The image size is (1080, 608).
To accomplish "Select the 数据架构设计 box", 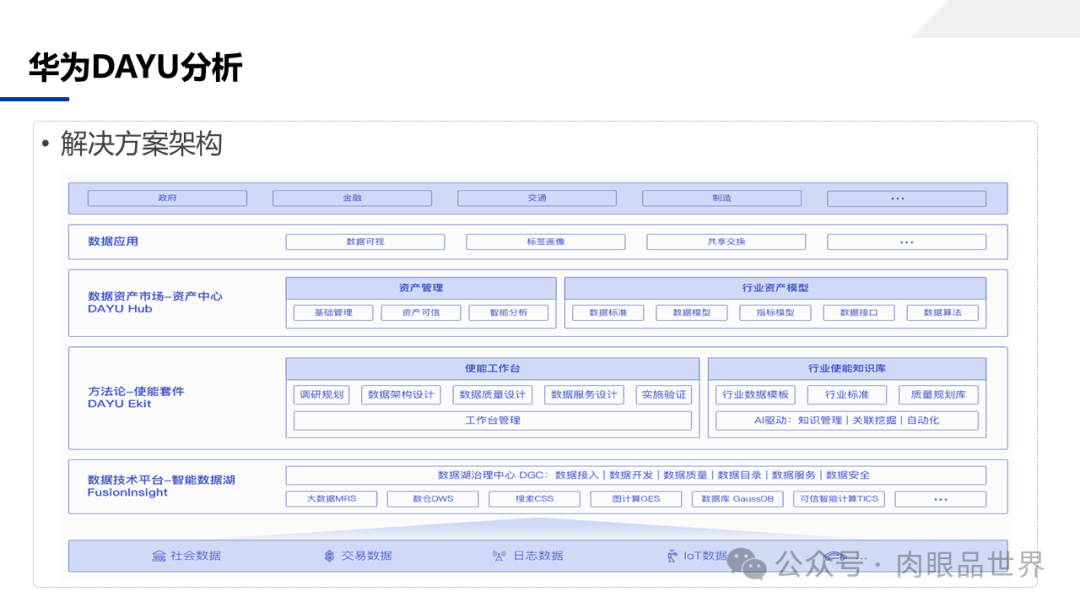I will click(x=401, y=395).
